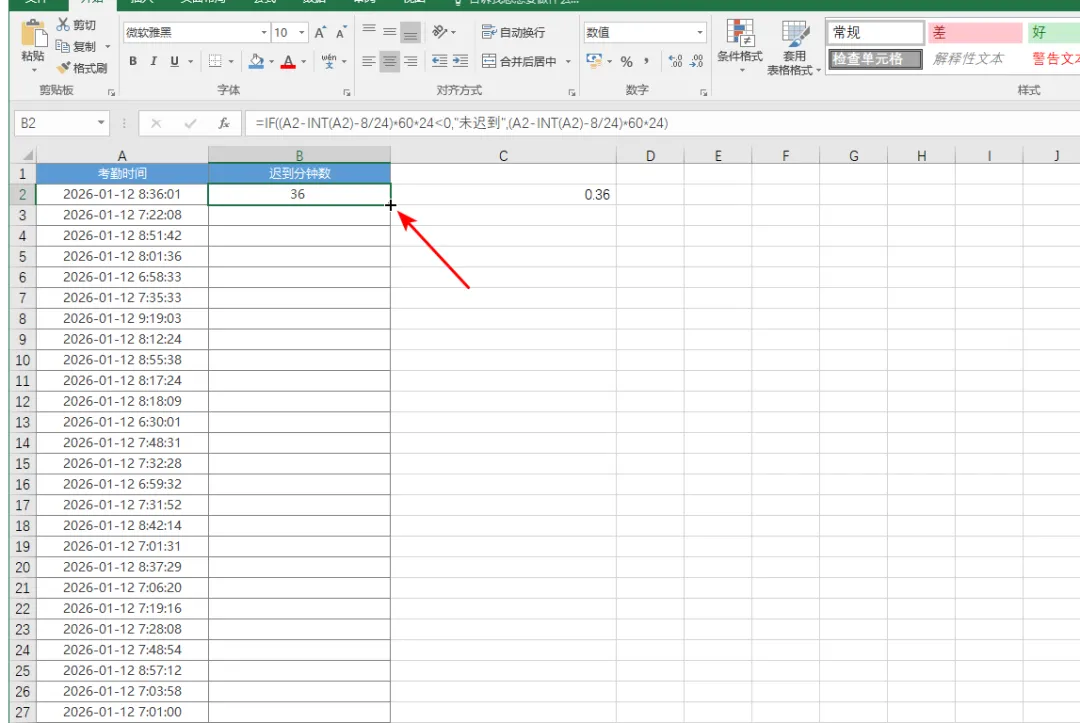Image resolution: width=1080 pixels, height=723 pixels.
Task: Toggle Bold formatting
Action: (x=133, y=61)
